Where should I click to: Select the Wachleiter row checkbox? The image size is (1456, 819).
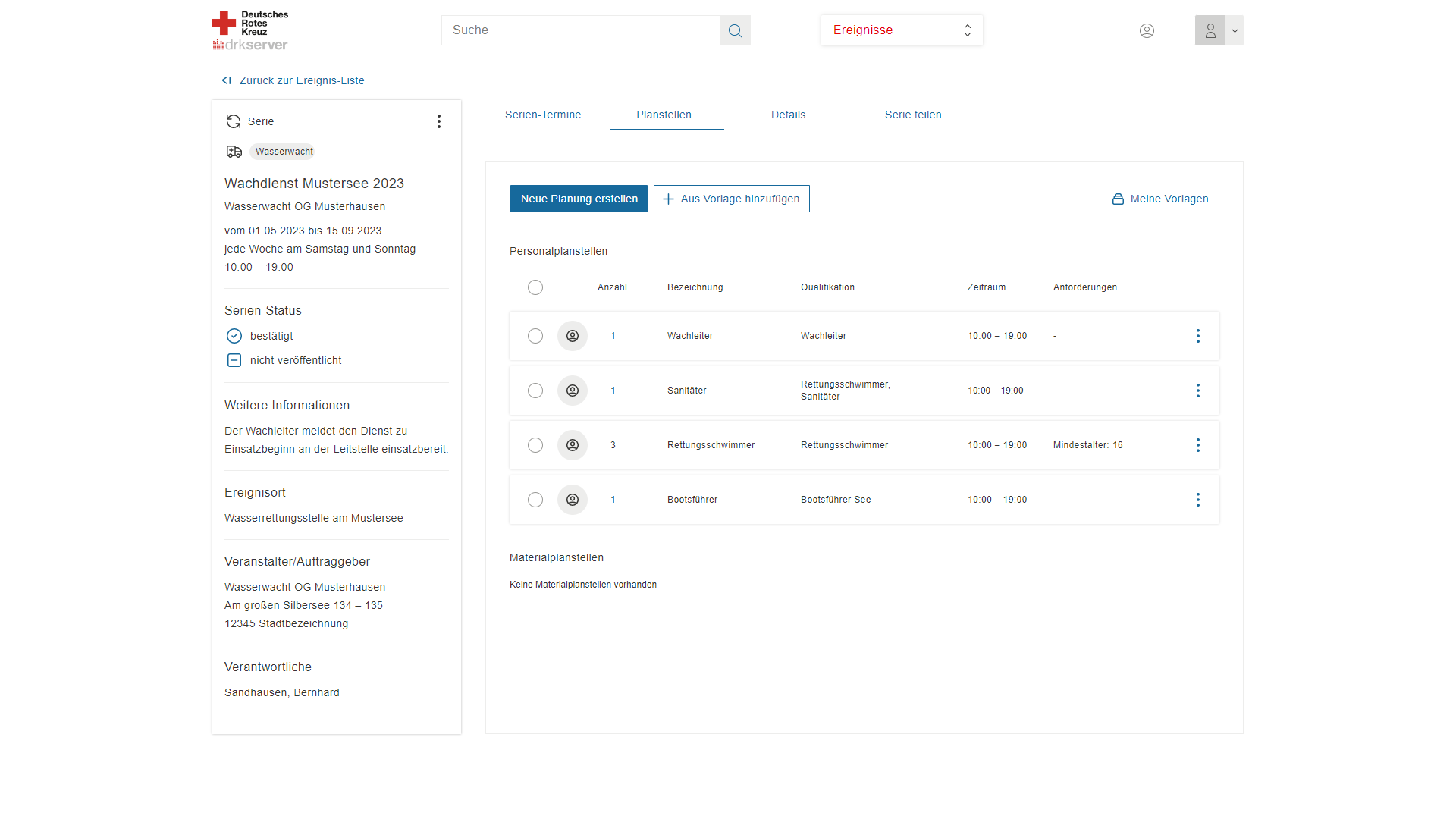click(535, 336)
